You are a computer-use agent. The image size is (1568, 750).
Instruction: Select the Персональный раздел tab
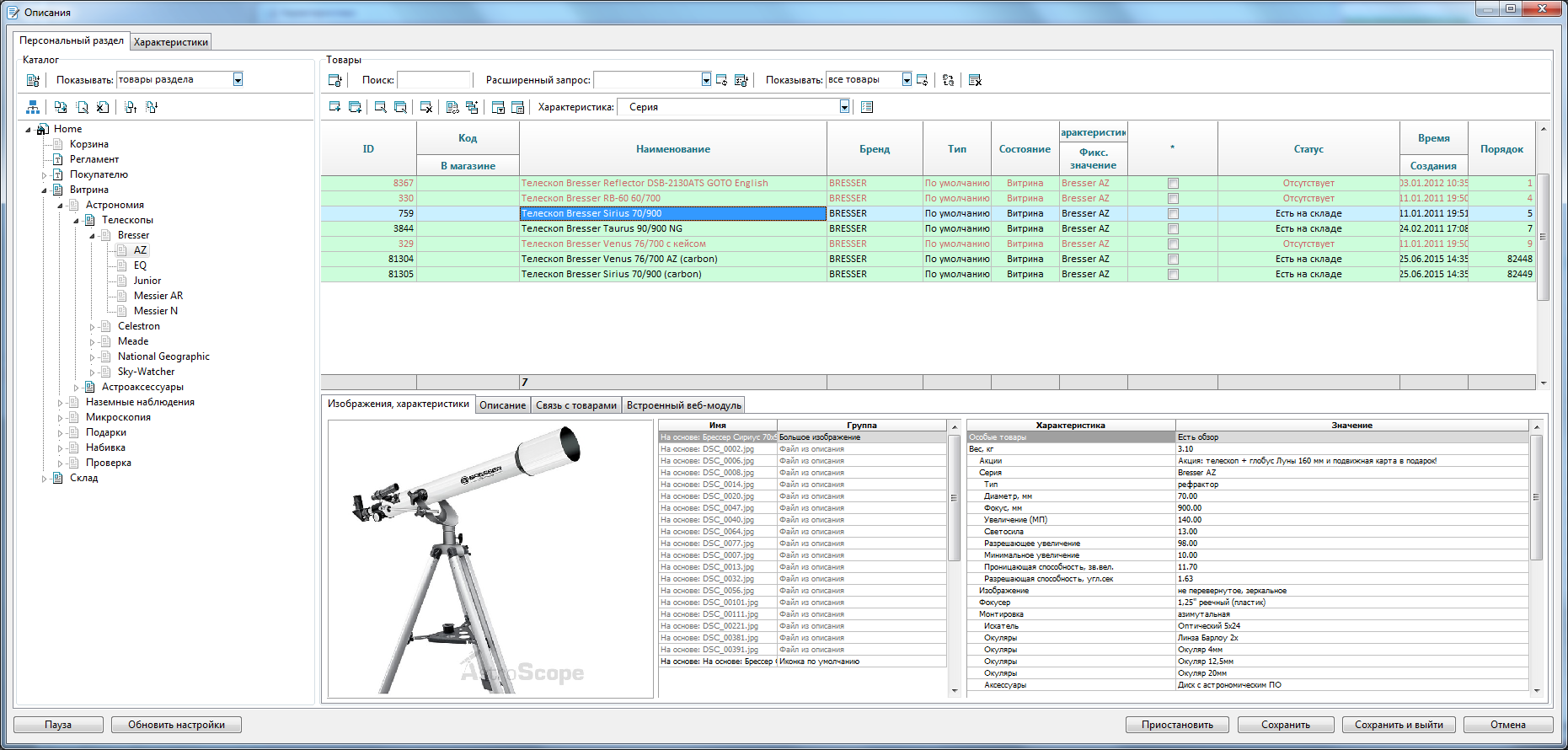(x=72, y=40)
